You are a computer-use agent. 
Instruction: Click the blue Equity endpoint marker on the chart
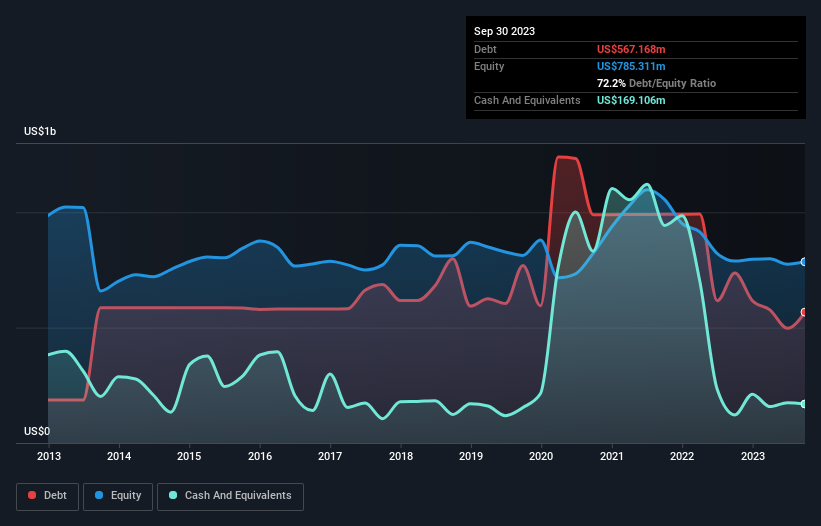(x=804, y=262)
